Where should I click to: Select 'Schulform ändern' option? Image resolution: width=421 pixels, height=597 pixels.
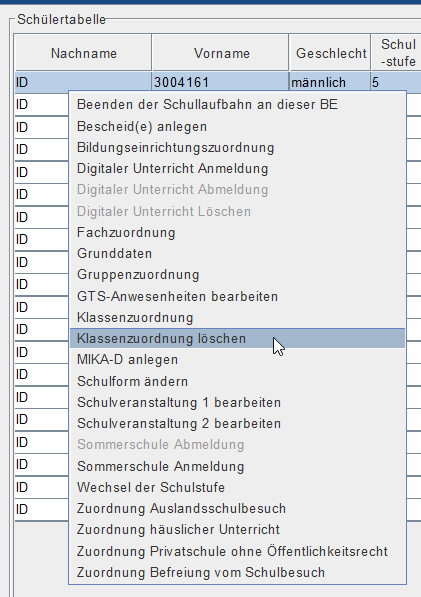coord(237,381)
